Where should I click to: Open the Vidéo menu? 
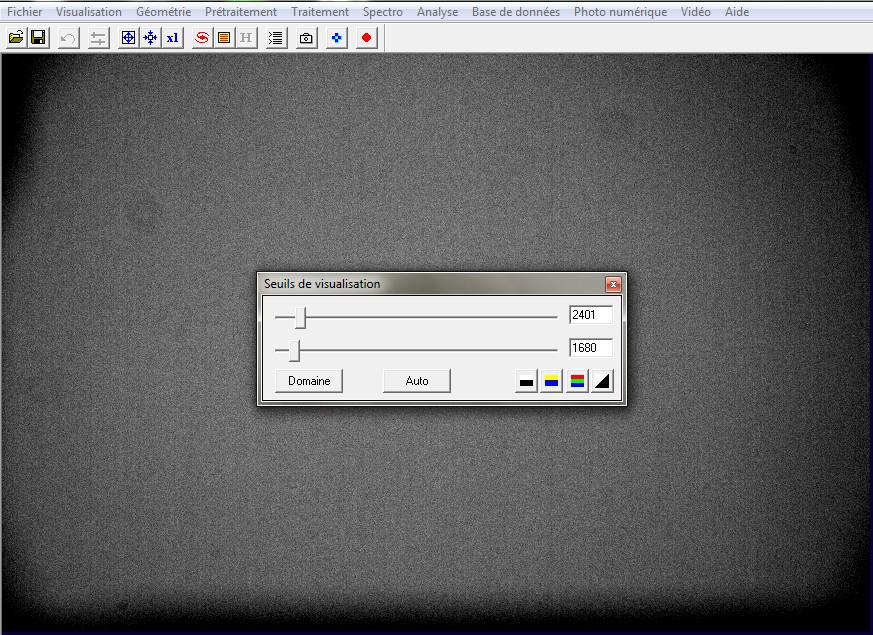click(x=695, y=12)
